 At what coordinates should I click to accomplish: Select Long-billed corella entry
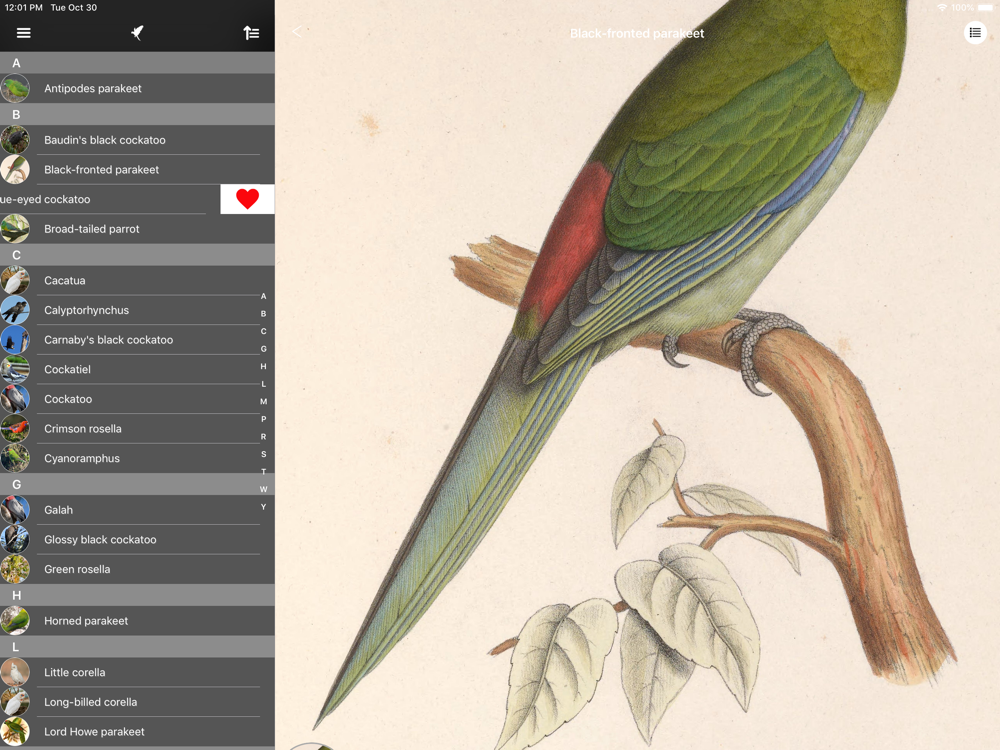pos(137,702)
